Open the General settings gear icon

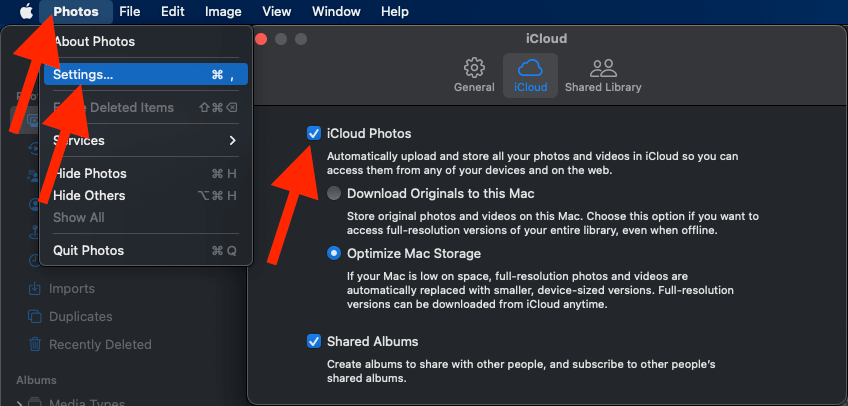[474, 68]
